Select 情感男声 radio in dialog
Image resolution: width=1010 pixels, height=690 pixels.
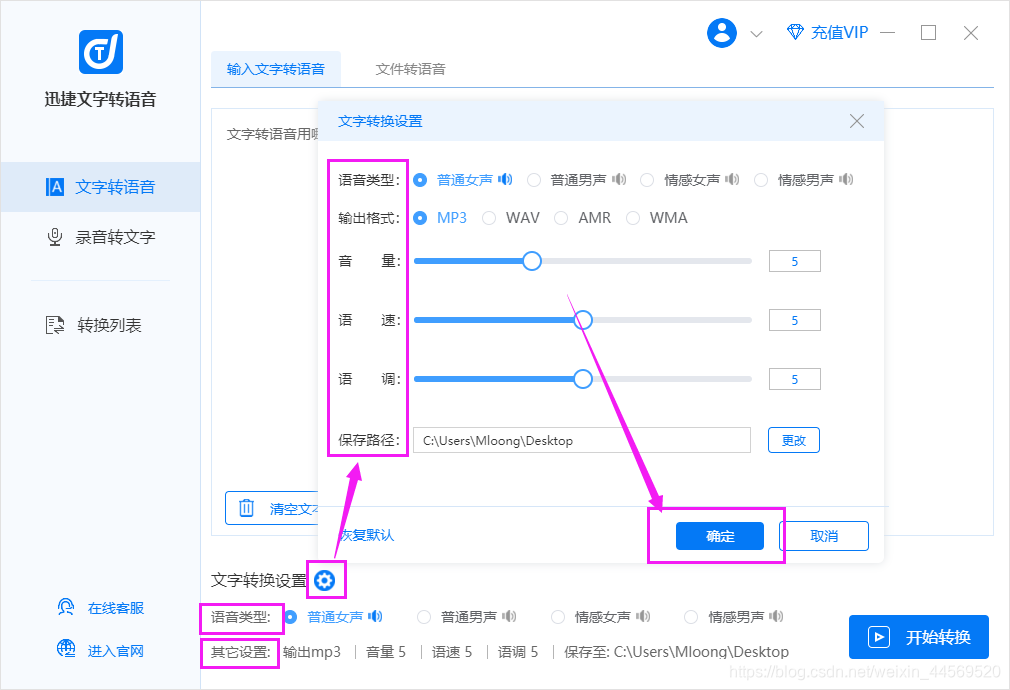(x=761, y=180)
